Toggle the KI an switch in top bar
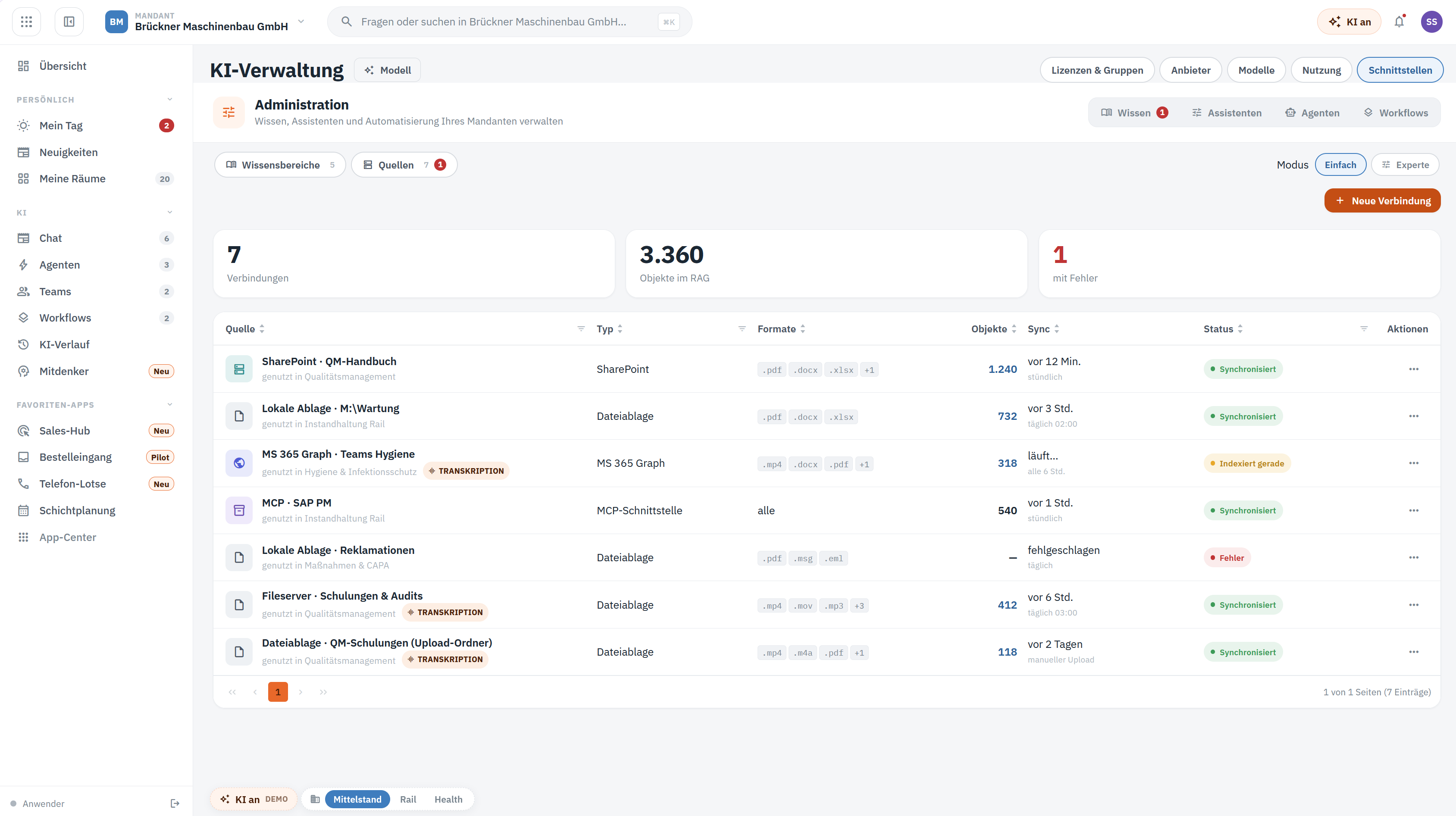Viewport: 1456px width, 816px height. (1349, 22)
